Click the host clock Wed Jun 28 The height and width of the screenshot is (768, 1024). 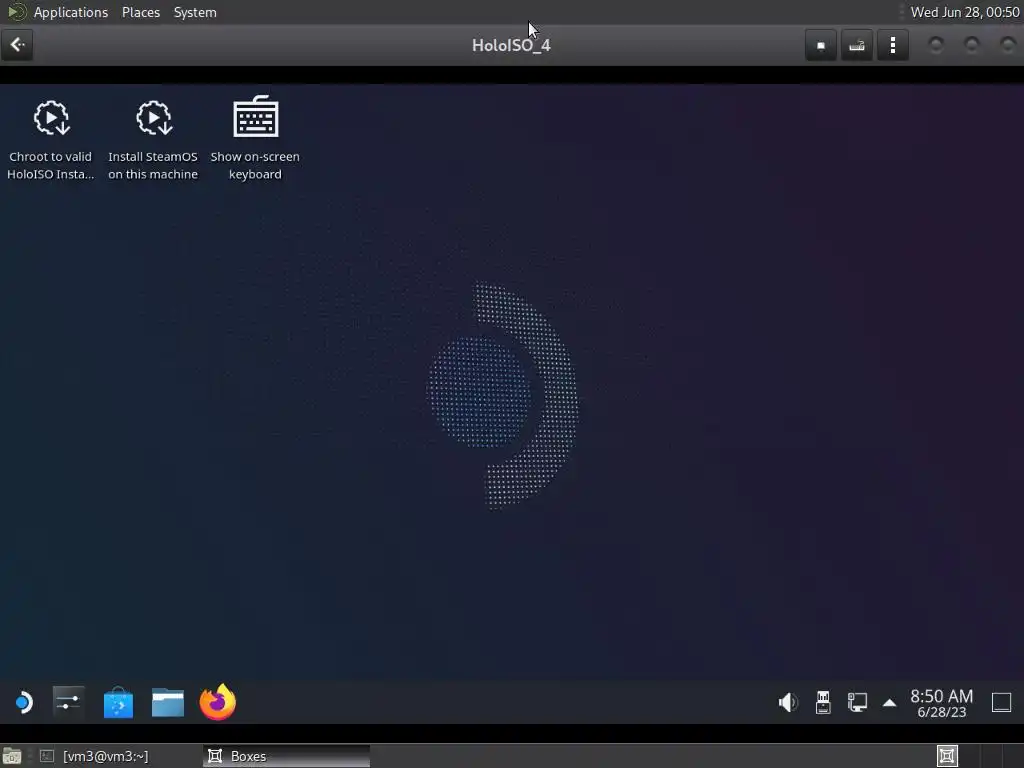(x=965, y=12)
